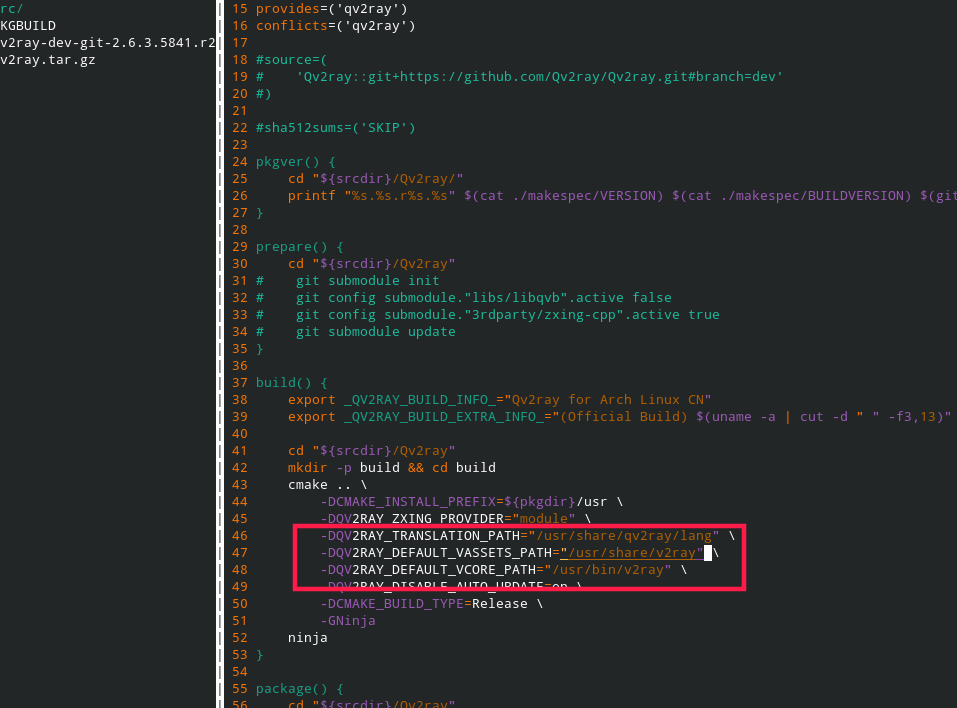Image resolution: width=957 pixels, height=708 pixels.
Task: Click the mkdir -p build line
Action: point(391,468)
